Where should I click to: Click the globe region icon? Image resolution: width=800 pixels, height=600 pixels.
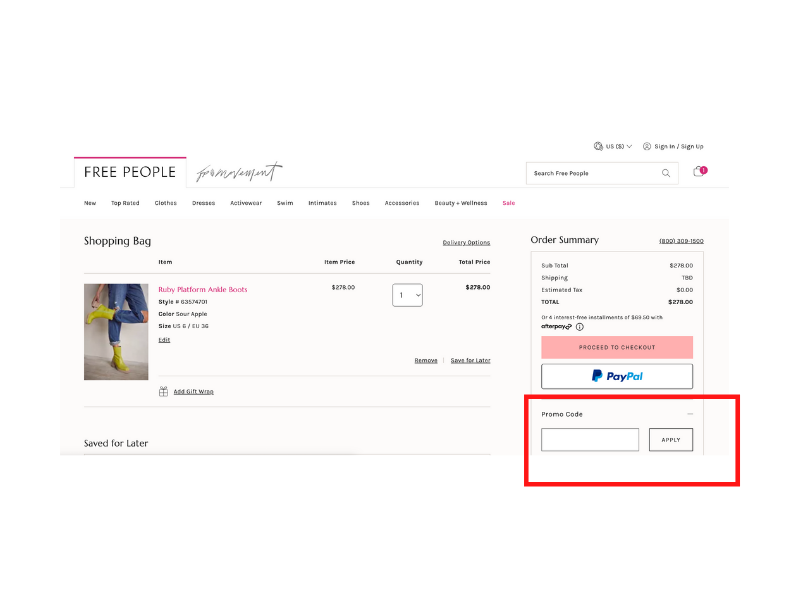tap(598, 146)
